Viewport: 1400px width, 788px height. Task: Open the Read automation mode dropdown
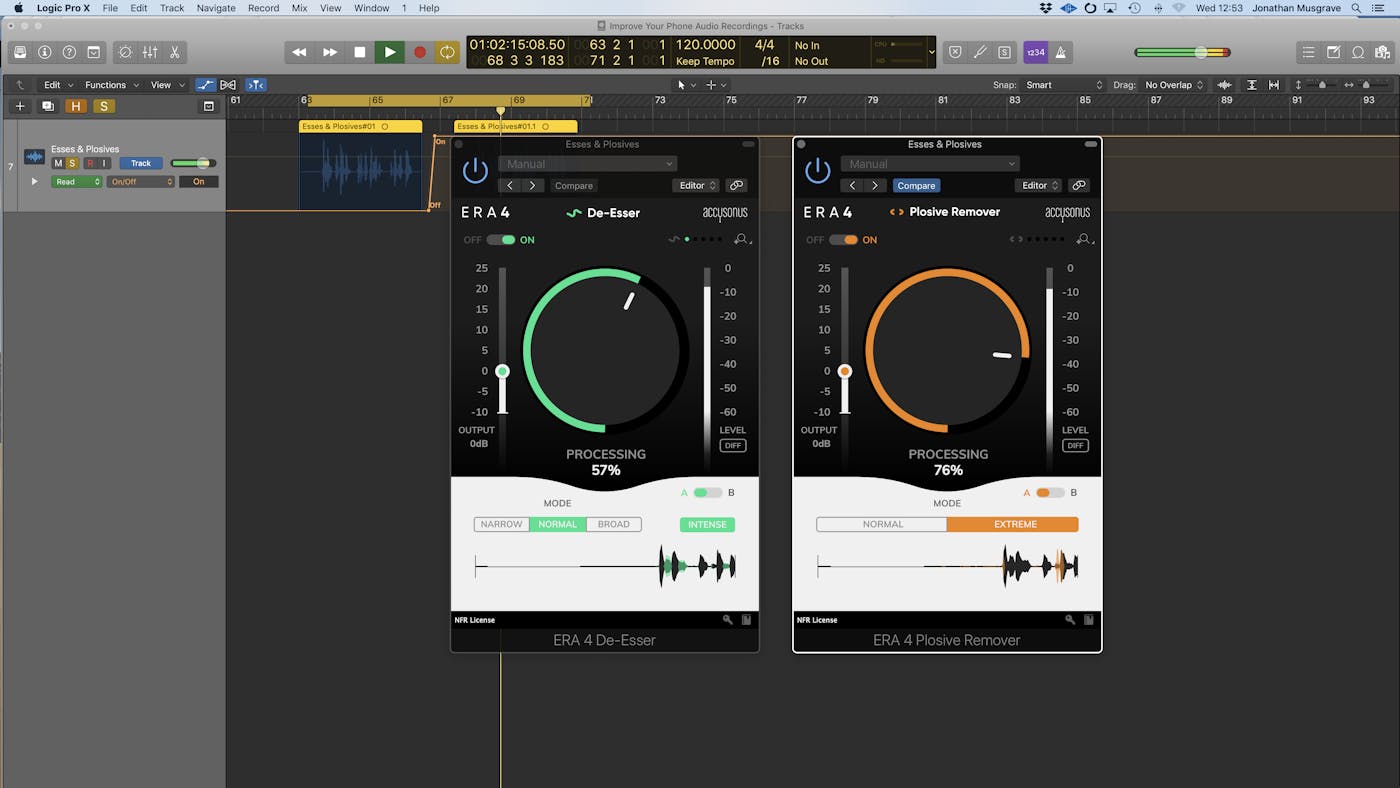click(76, 182)
